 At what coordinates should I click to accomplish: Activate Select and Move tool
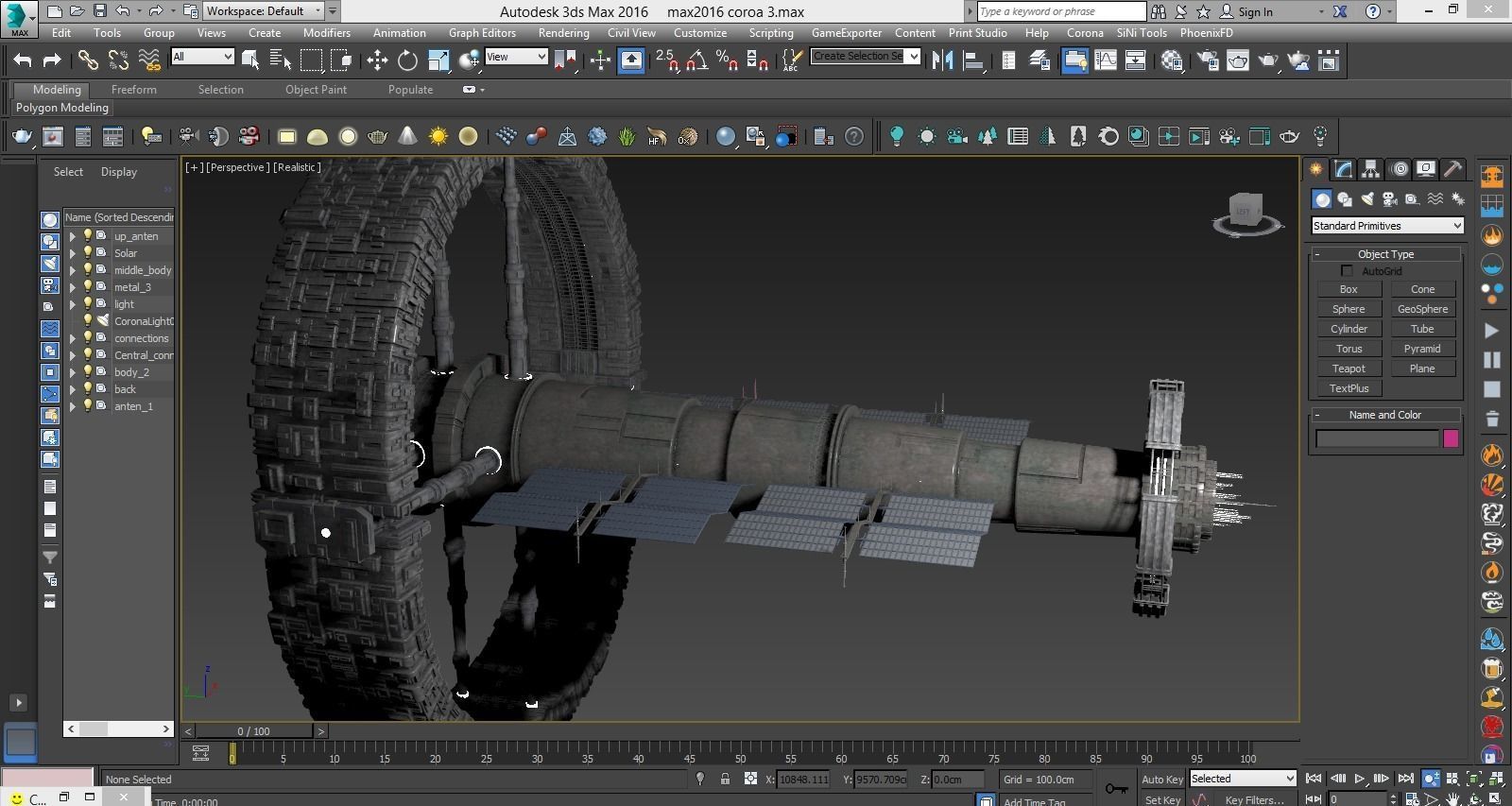pos(377,60)
